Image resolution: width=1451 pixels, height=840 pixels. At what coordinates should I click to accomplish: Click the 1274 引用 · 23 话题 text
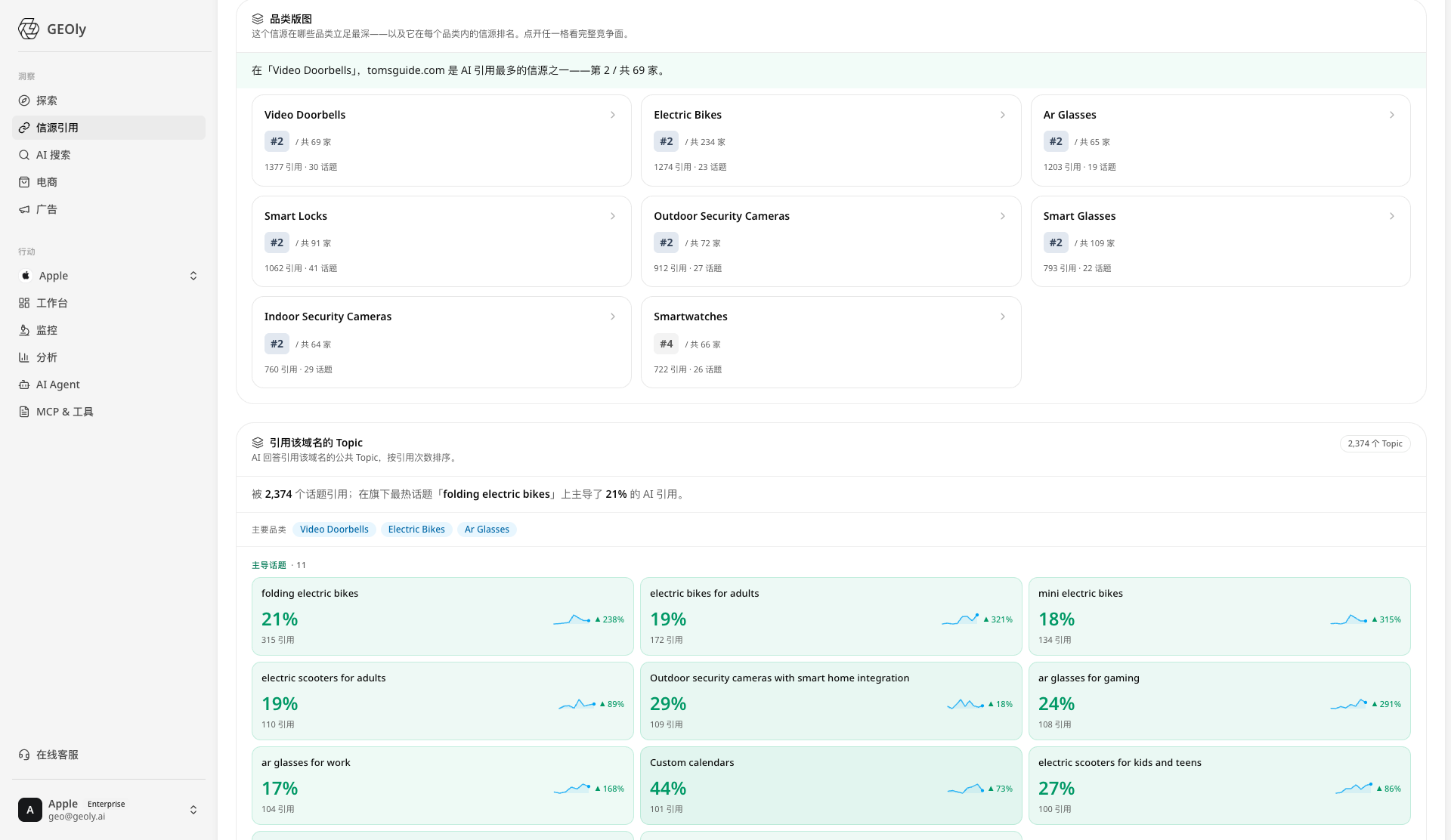[690, 167]
